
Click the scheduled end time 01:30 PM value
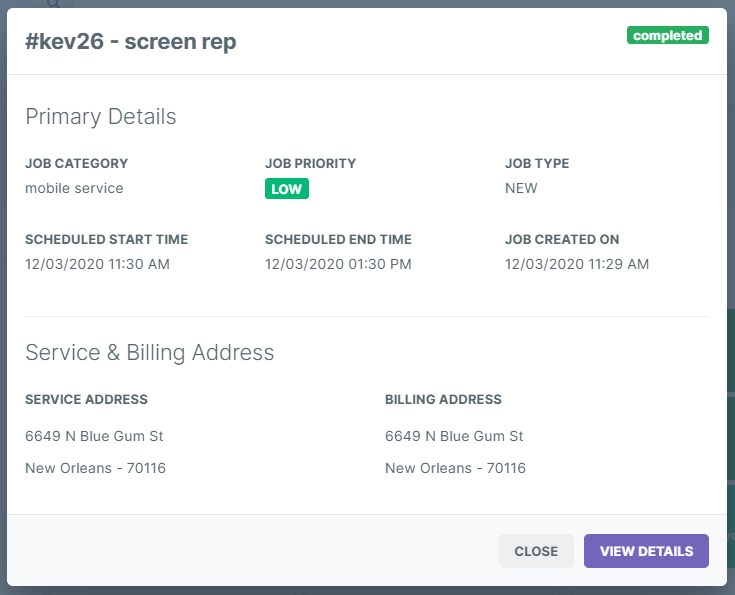[338, 264]
